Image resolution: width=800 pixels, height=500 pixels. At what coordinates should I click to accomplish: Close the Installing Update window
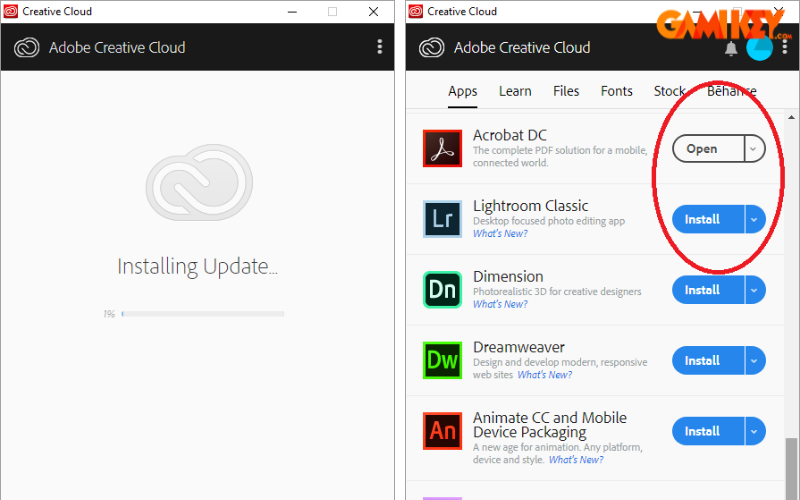pos(373,11)
